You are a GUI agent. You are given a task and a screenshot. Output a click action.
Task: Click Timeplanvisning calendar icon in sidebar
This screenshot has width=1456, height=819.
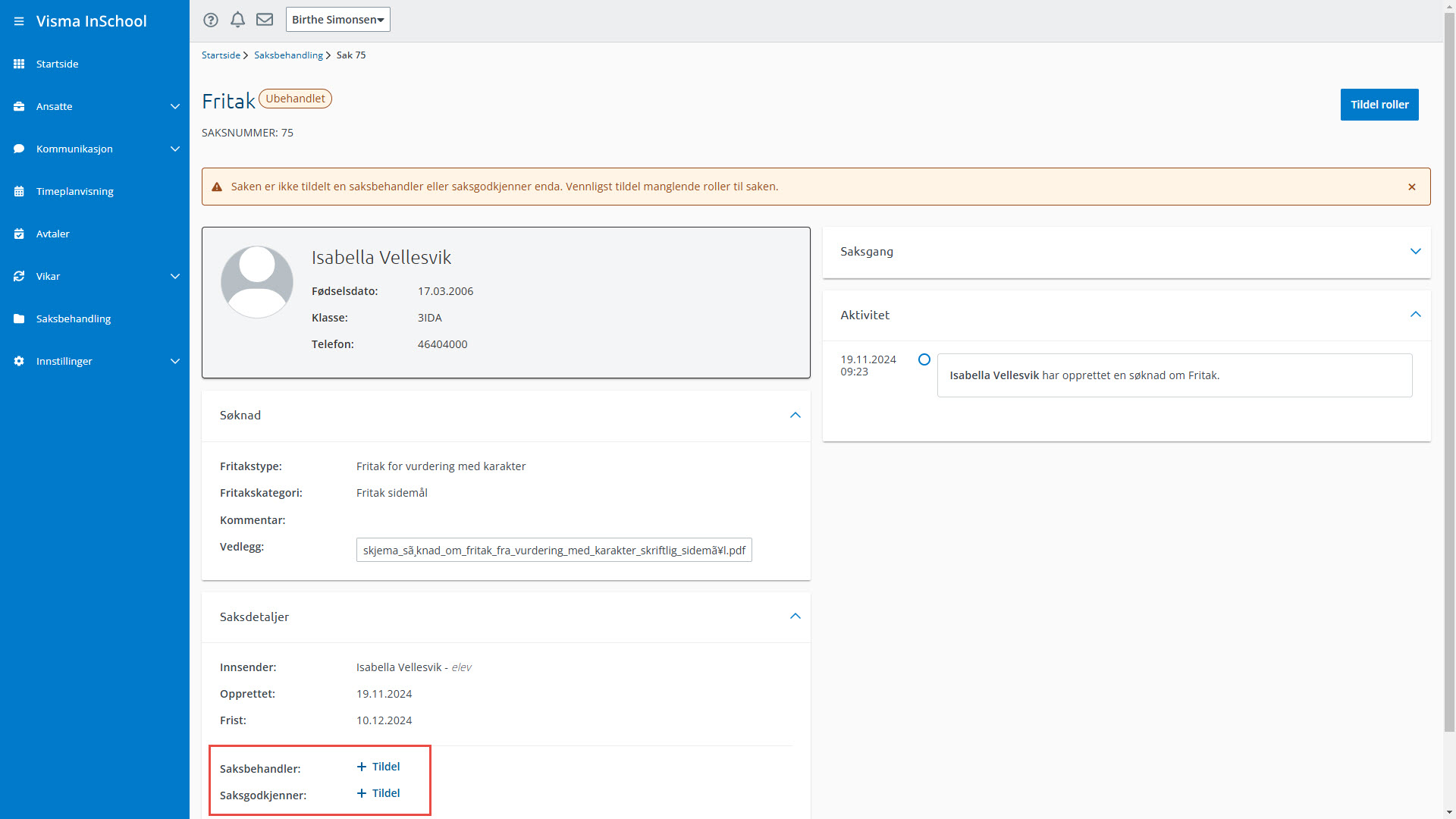(19, 191)
